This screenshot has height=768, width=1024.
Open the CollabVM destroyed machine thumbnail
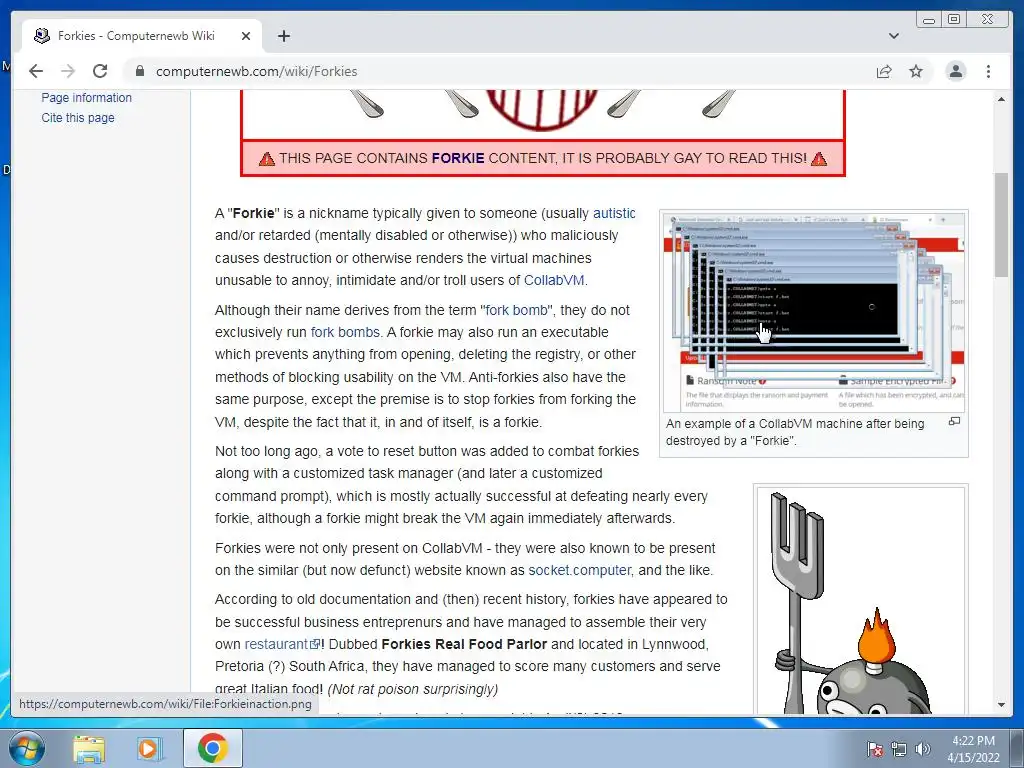814,312
